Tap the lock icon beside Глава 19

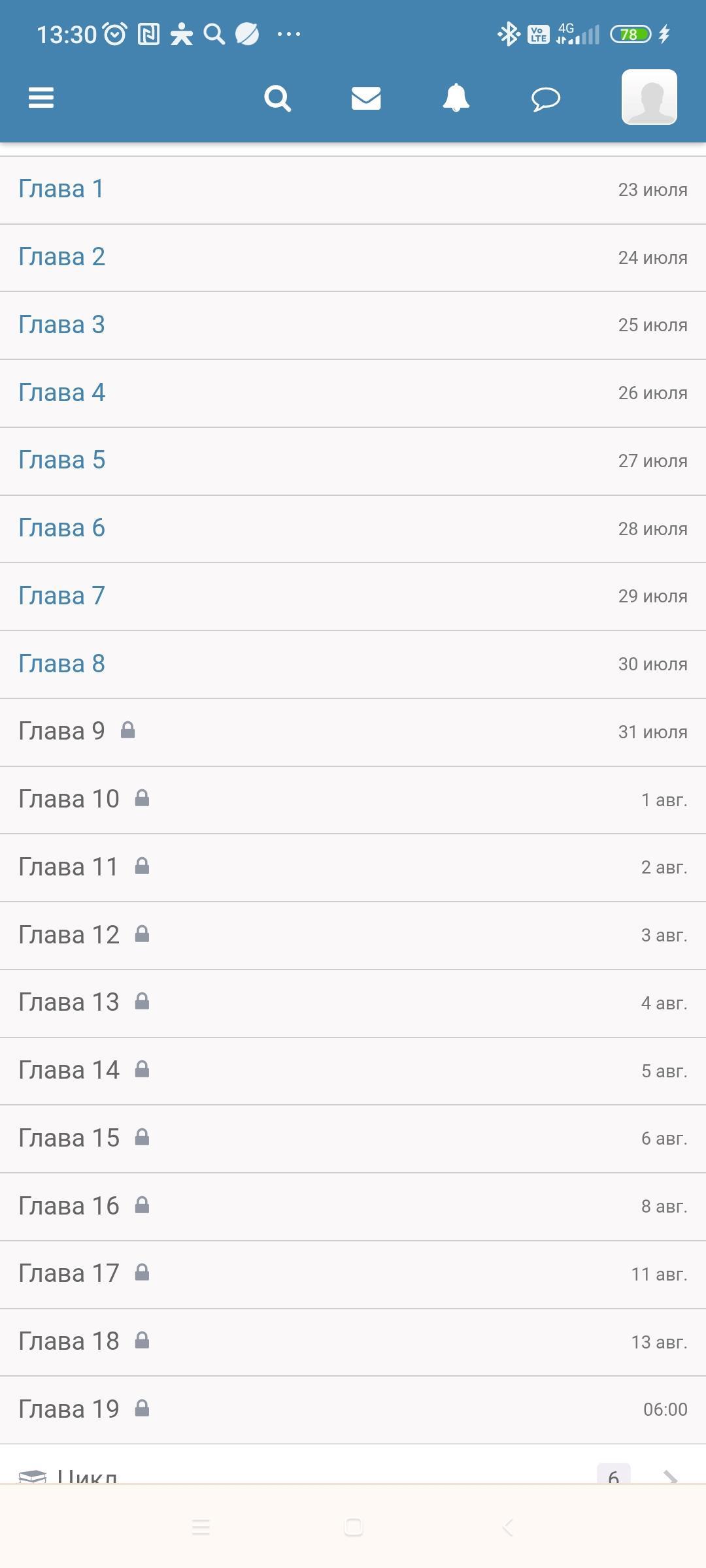[x=142, y=1409]
